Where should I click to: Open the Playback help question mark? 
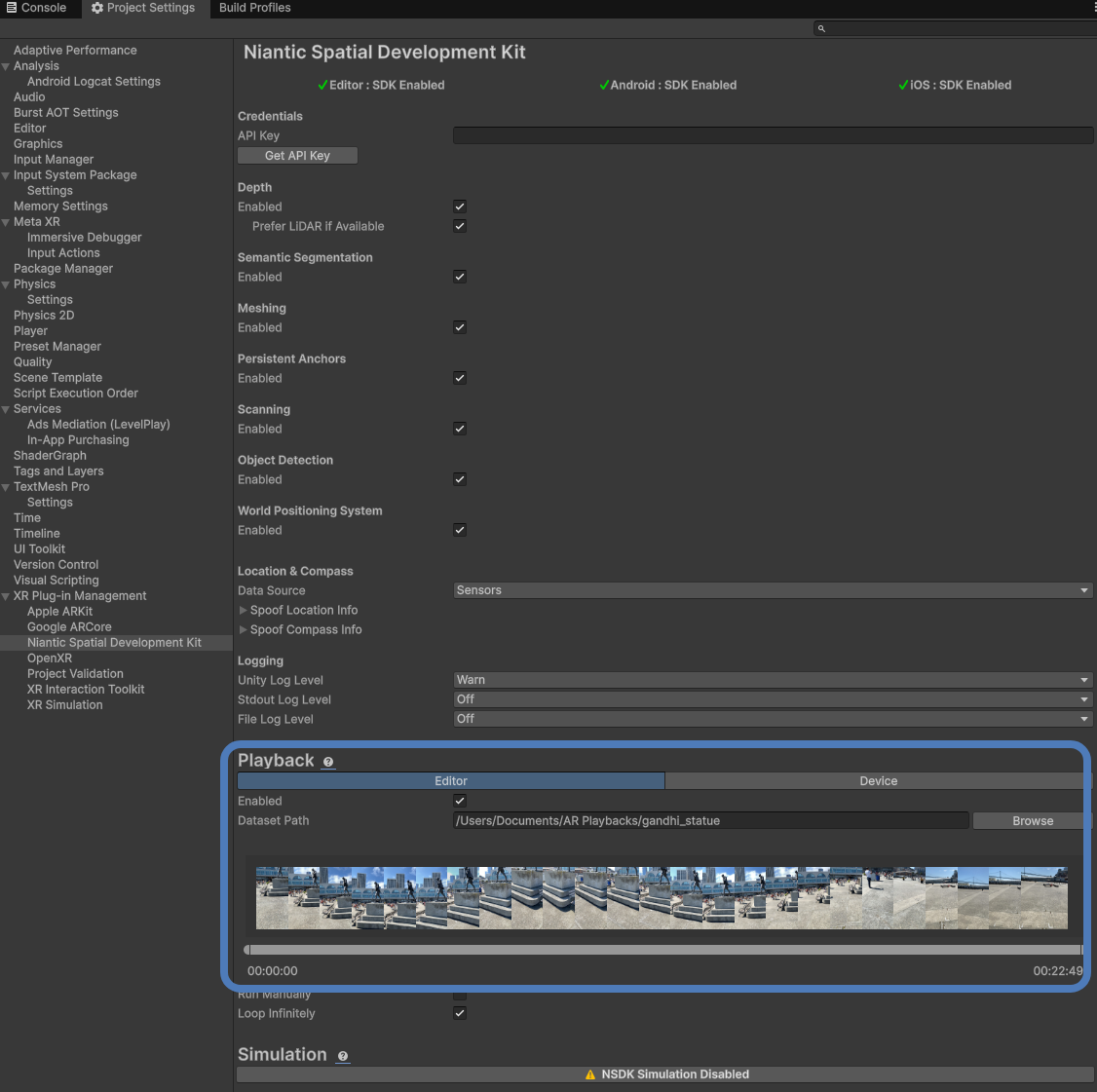(x=328, y=762)
